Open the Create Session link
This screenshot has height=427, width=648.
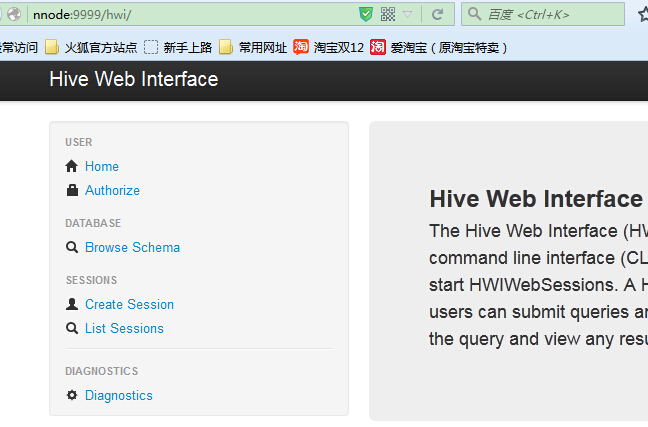pos(129,304)
